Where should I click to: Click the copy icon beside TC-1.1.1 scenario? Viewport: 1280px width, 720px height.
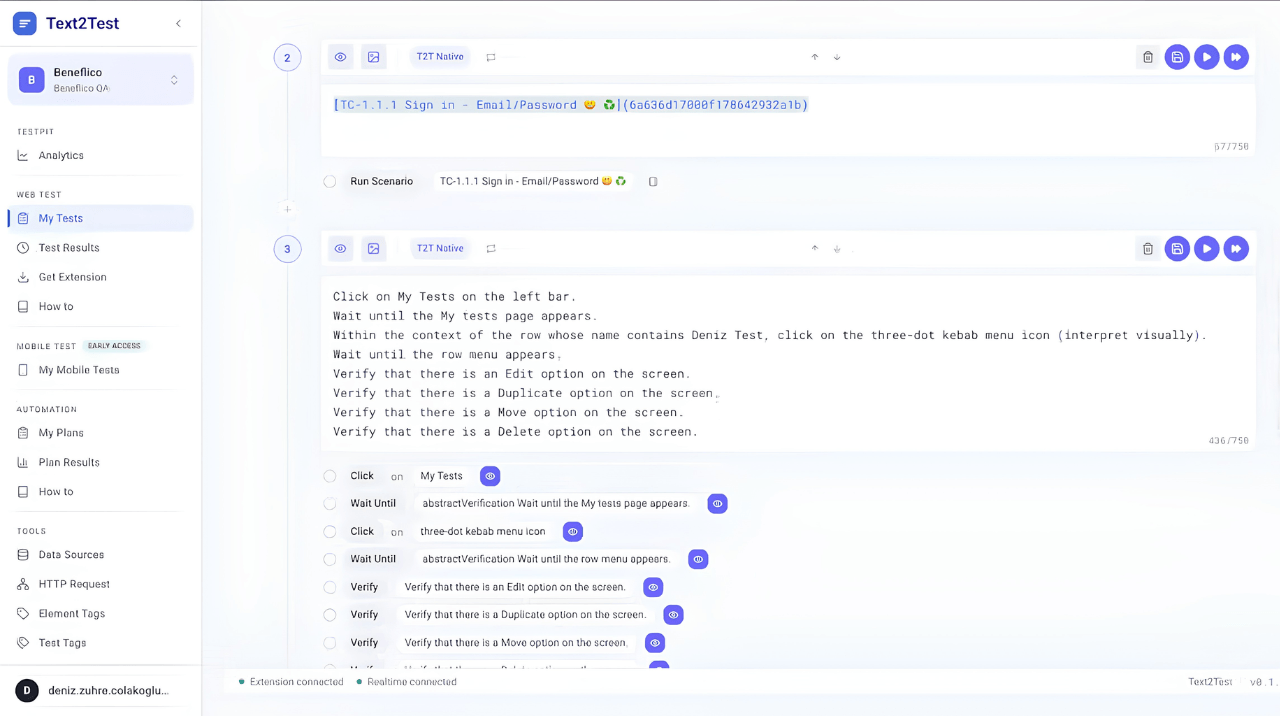click(x=653, y=181)
